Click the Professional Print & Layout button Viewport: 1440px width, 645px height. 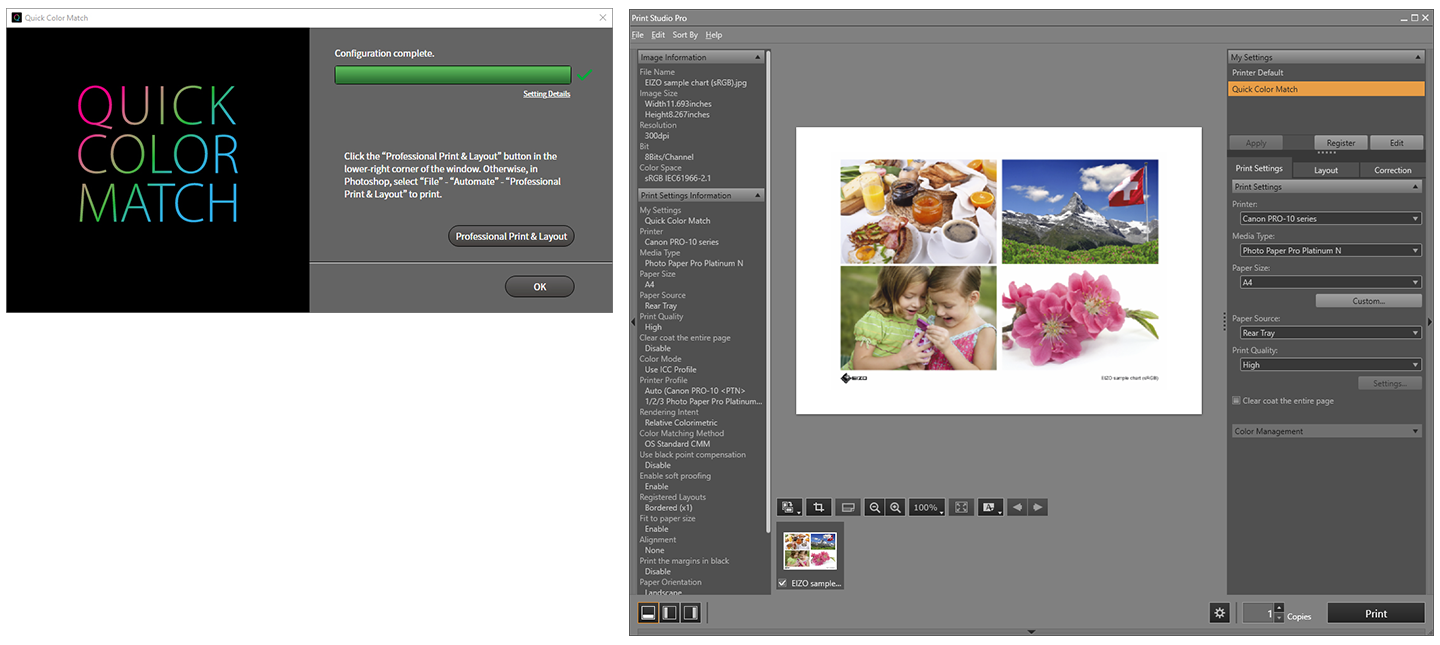[x=511, y=236]
